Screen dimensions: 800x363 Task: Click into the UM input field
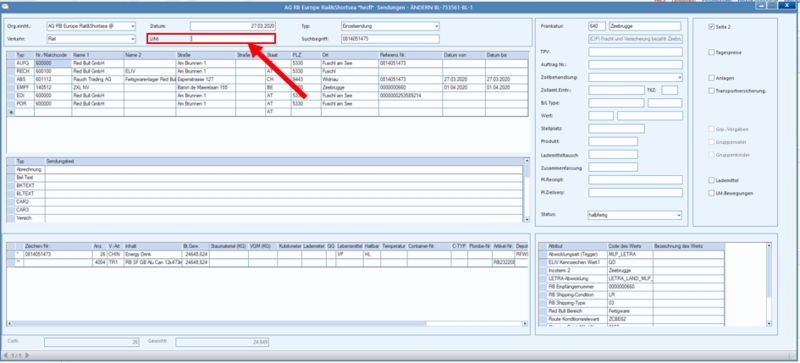pyautogui.click(x=232, y=38)
